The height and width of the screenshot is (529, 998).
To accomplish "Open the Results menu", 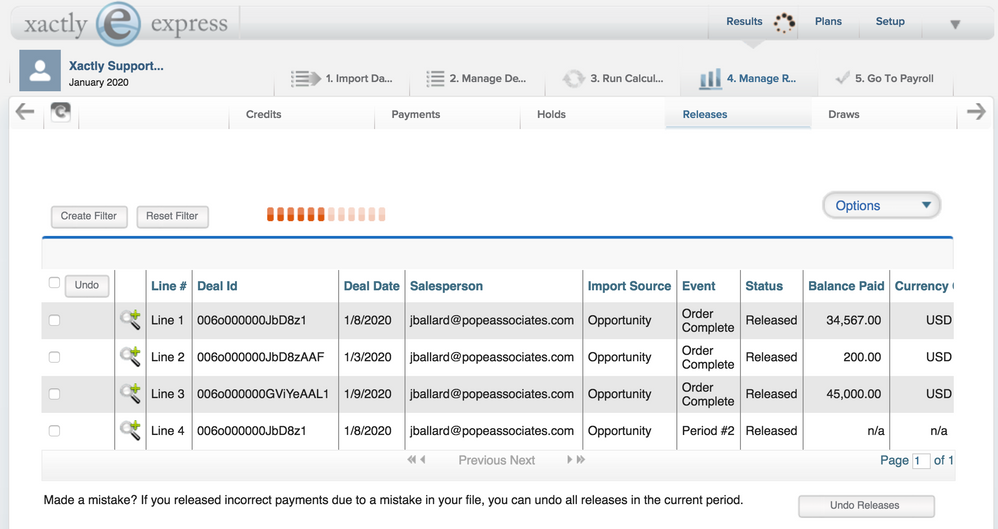I will point(744,21).
